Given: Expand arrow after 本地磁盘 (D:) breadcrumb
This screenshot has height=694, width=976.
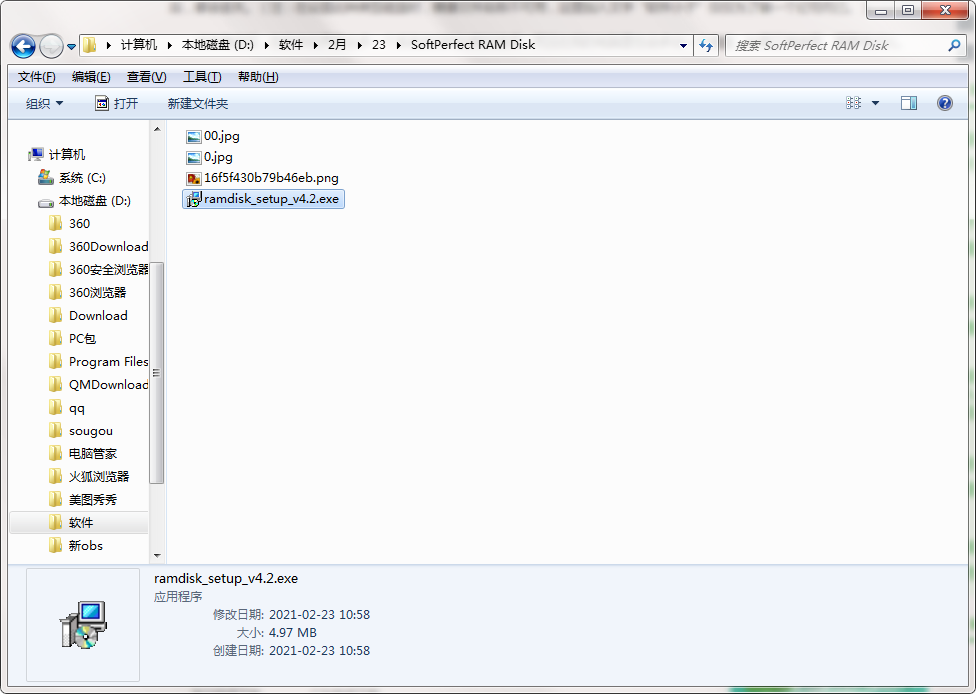Looking at the screenshot, I should point(267,45).
